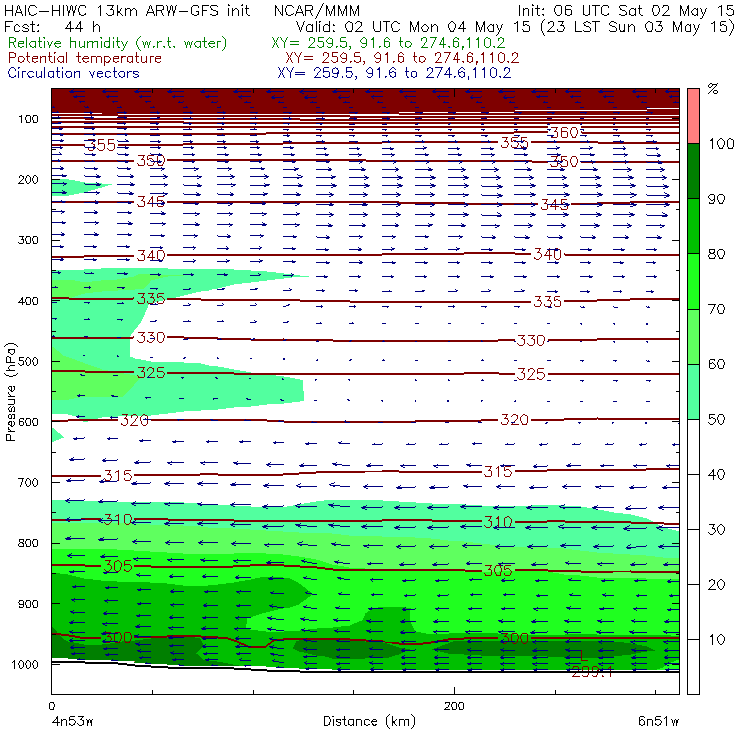Click the '%' unit label above the colorbar
The width and height of the screenshot is (740, 740).
pos(713,89)
